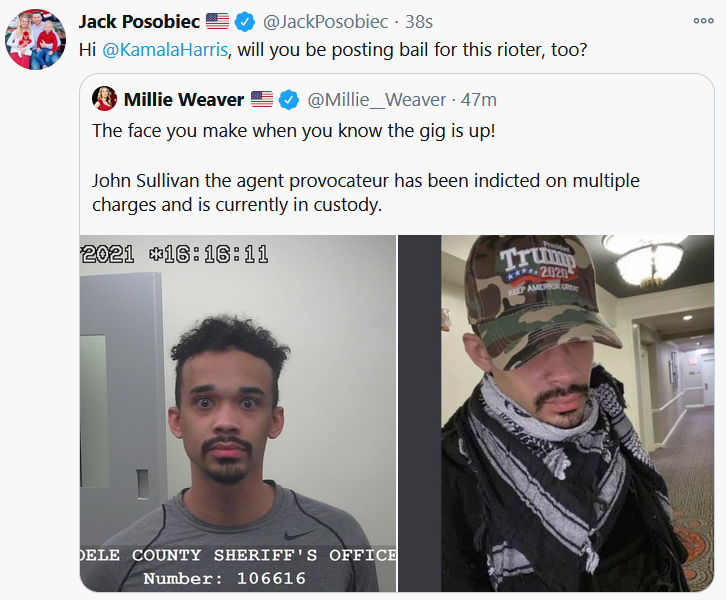
Task: Click the mugshot booking number 106616 caption
Action: click(225, 578)
